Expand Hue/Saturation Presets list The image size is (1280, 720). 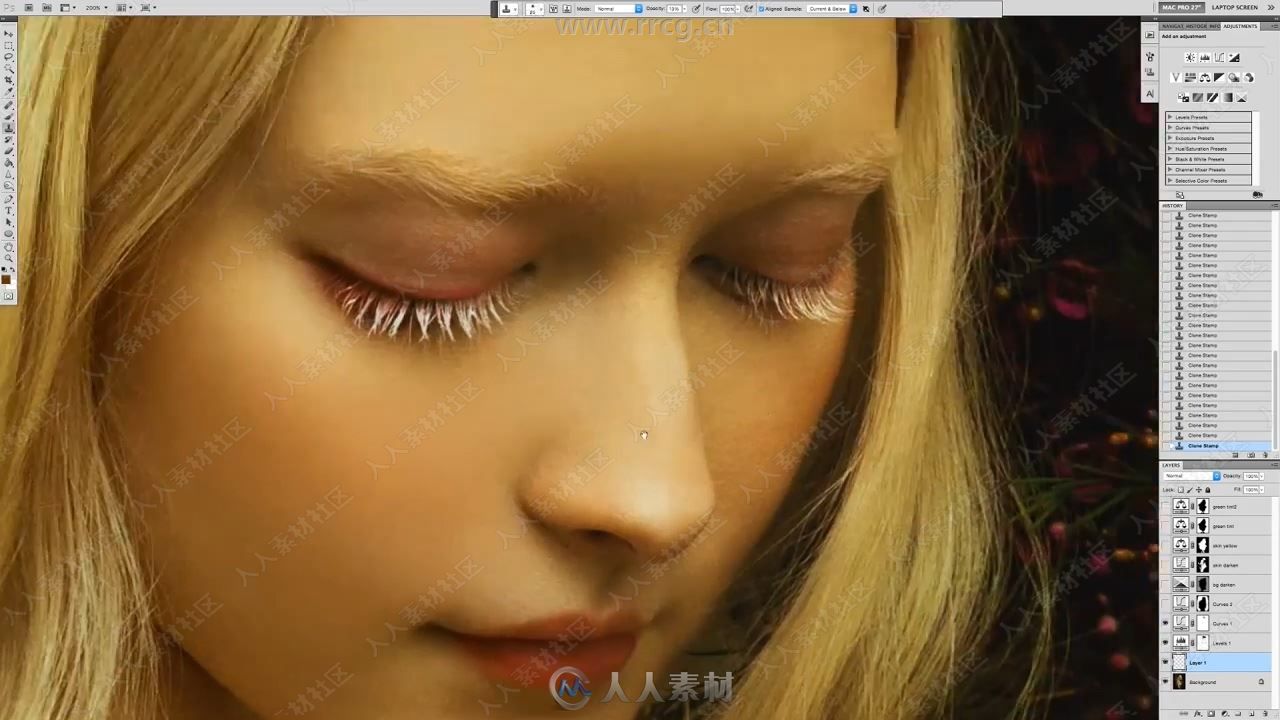click(1170, 149)
